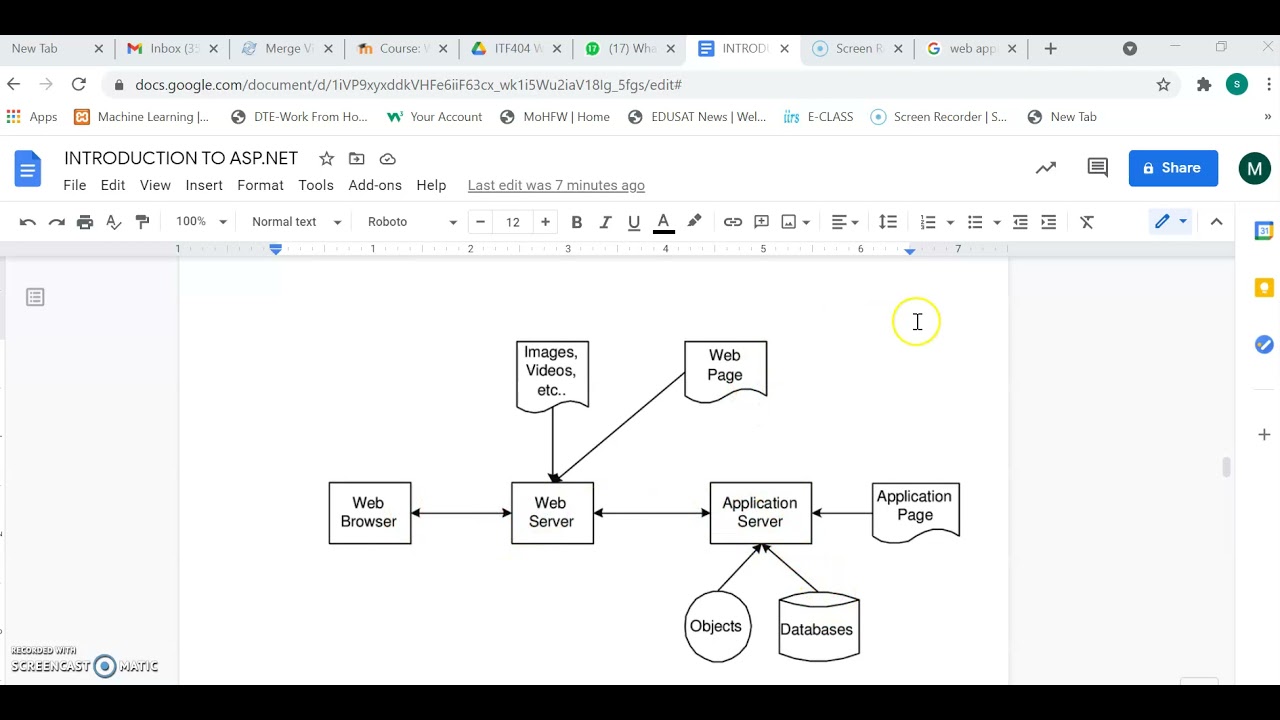Hide the menus with up chevron
This screenshot has height=720, width=1280.
[1216, 222]
